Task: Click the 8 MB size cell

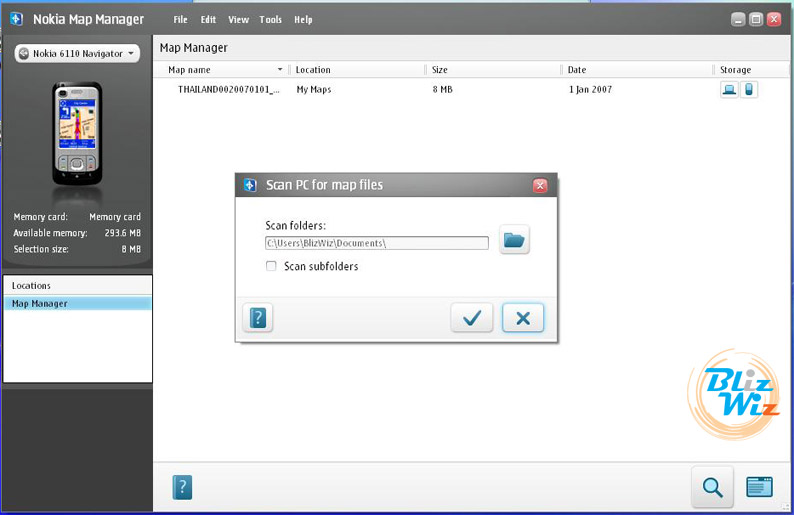Action: click(442, 90)
